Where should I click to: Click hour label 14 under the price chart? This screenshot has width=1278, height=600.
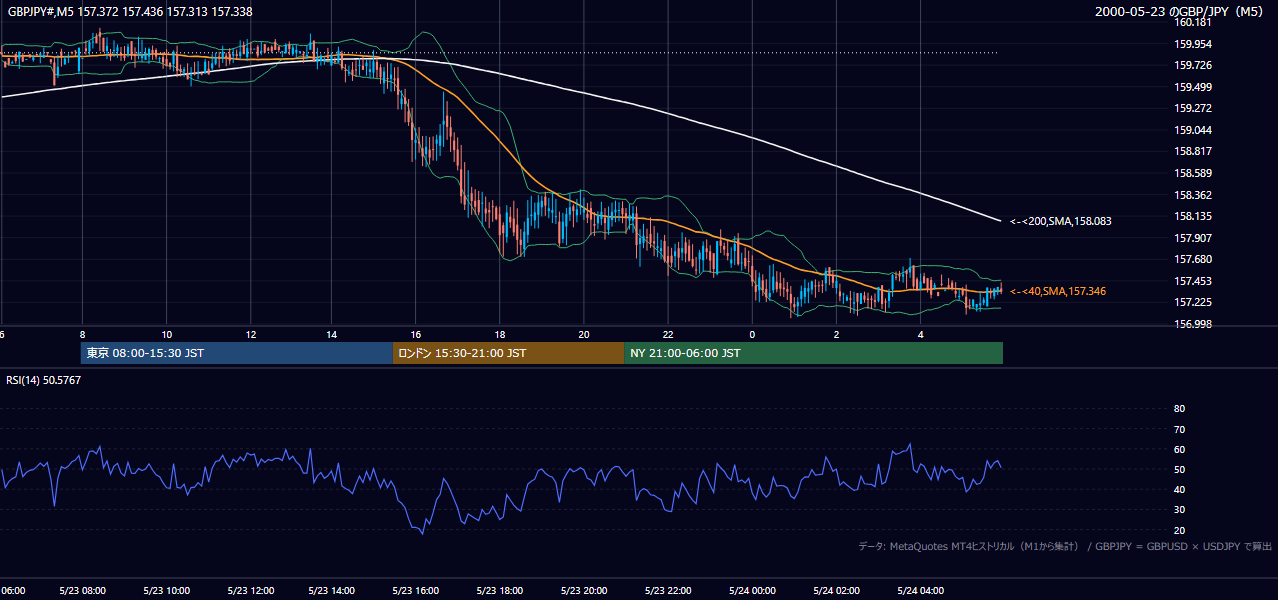coord(333,334)
